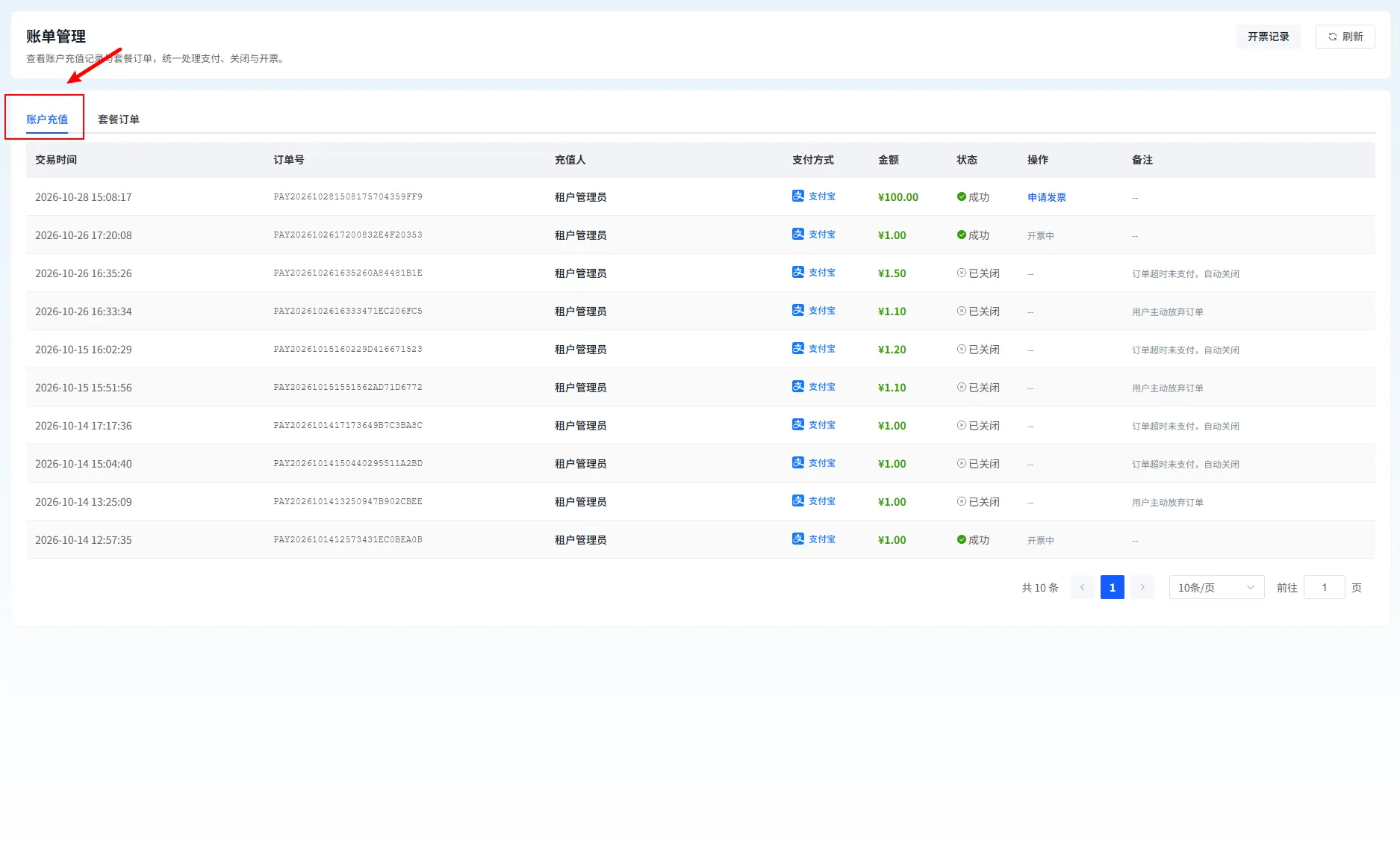Click the Alipay icon in the 2026-10-14 12:57:35 row

pos(798,539)
